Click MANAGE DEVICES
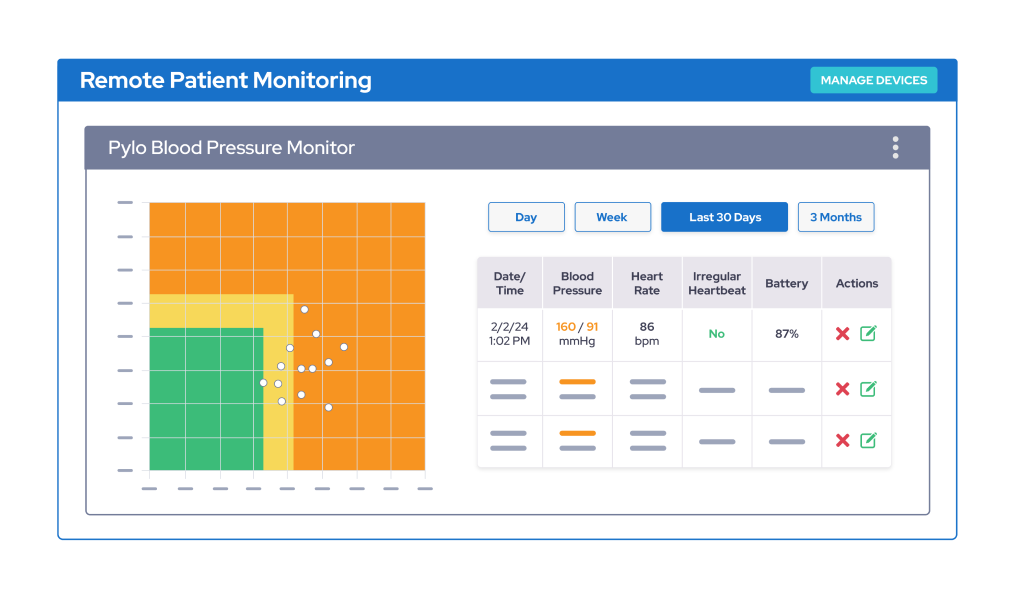The width and height of the screenshot is (1016, 596). click(x=873, y=80)
